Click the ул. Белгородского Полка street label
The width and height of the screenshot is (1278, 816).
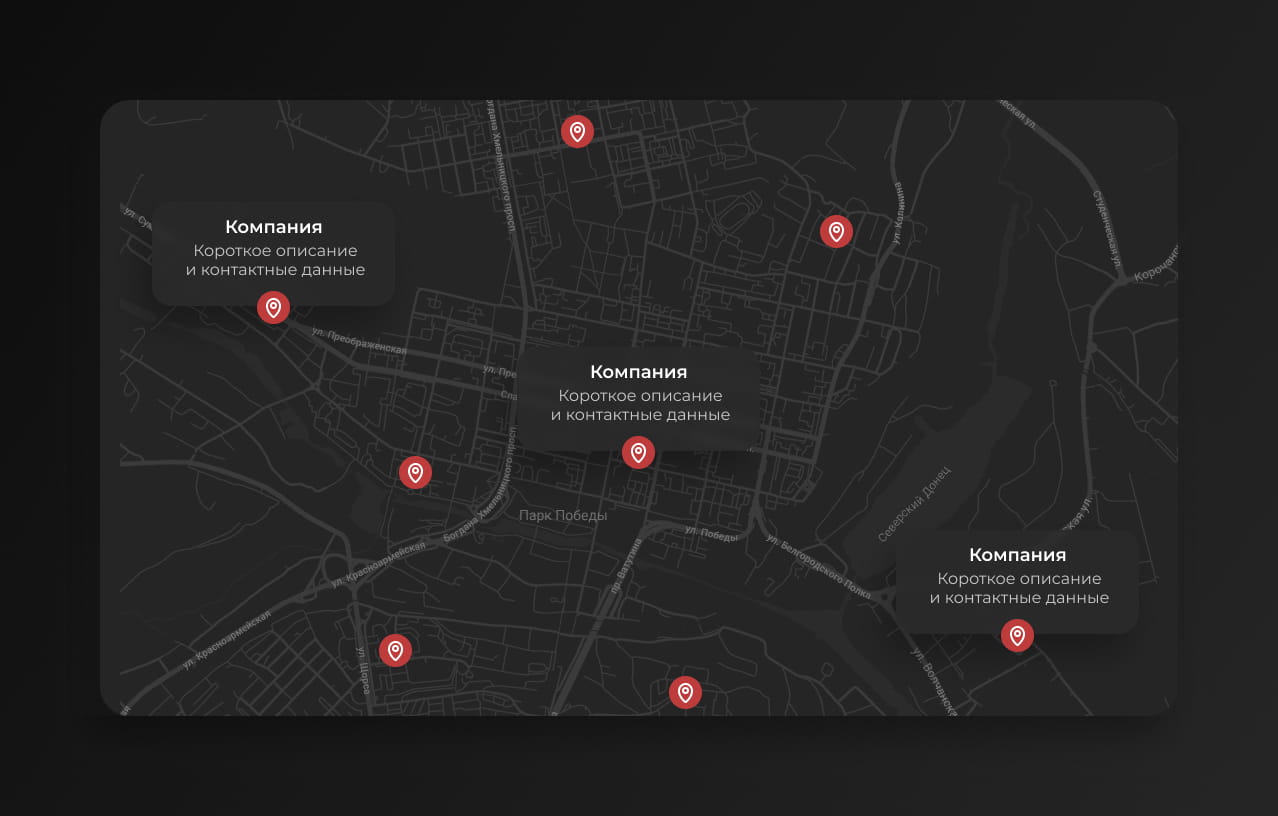815,565
